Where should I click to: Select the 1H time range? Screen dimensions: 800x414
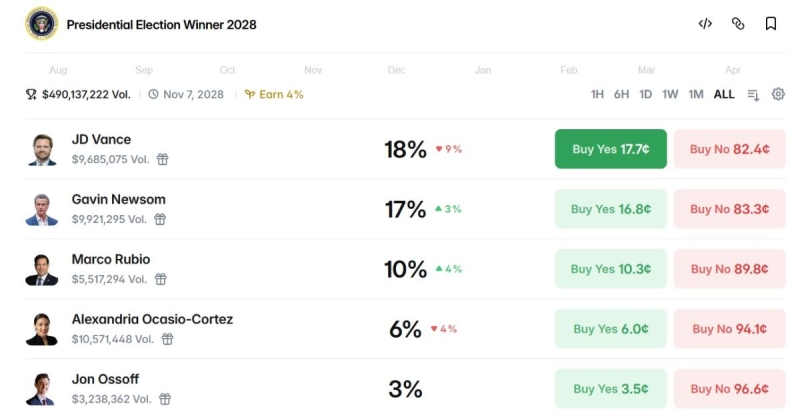click(x=597, y=94)
